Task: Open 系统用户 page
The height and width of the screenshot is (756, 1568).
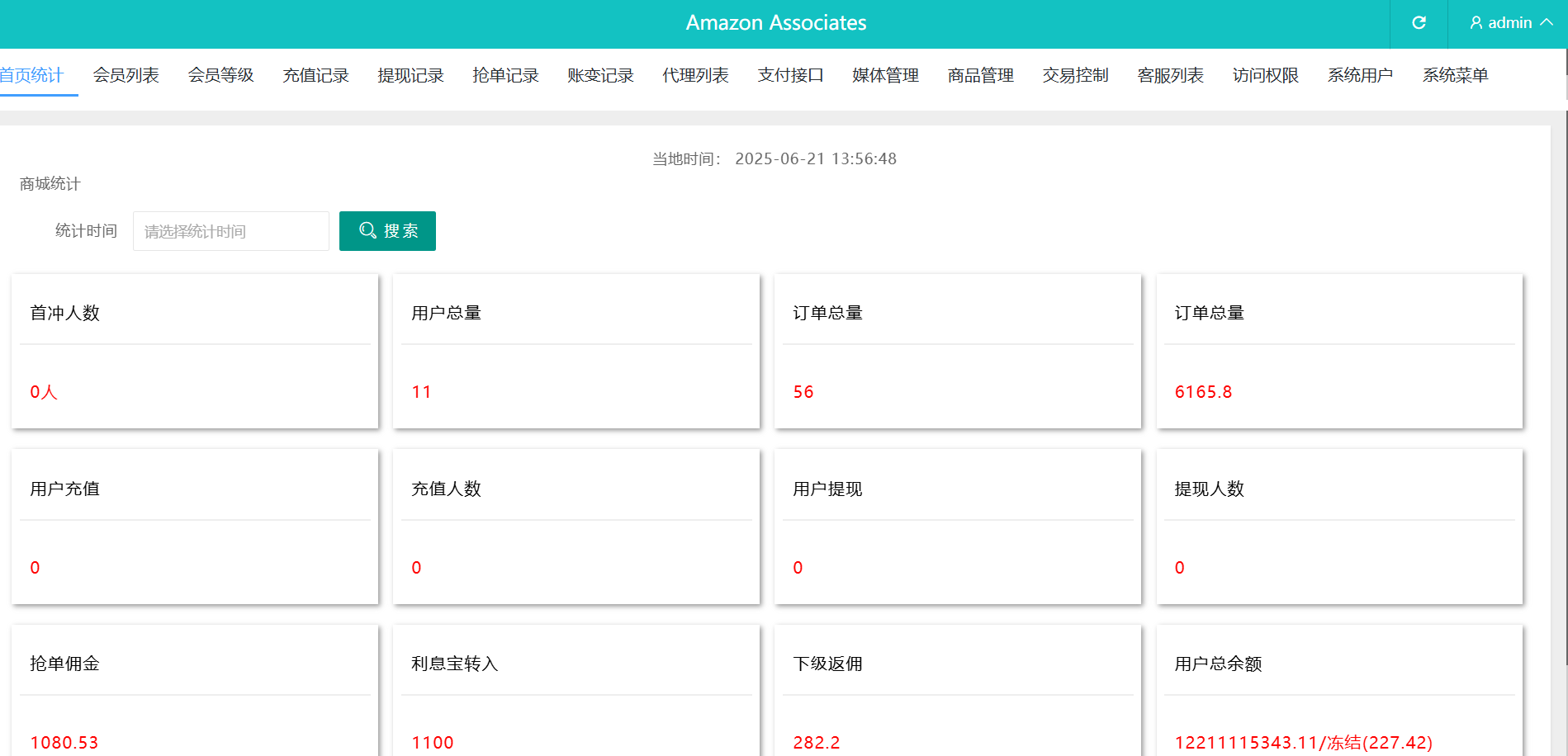Action: tap(1360, 75)
